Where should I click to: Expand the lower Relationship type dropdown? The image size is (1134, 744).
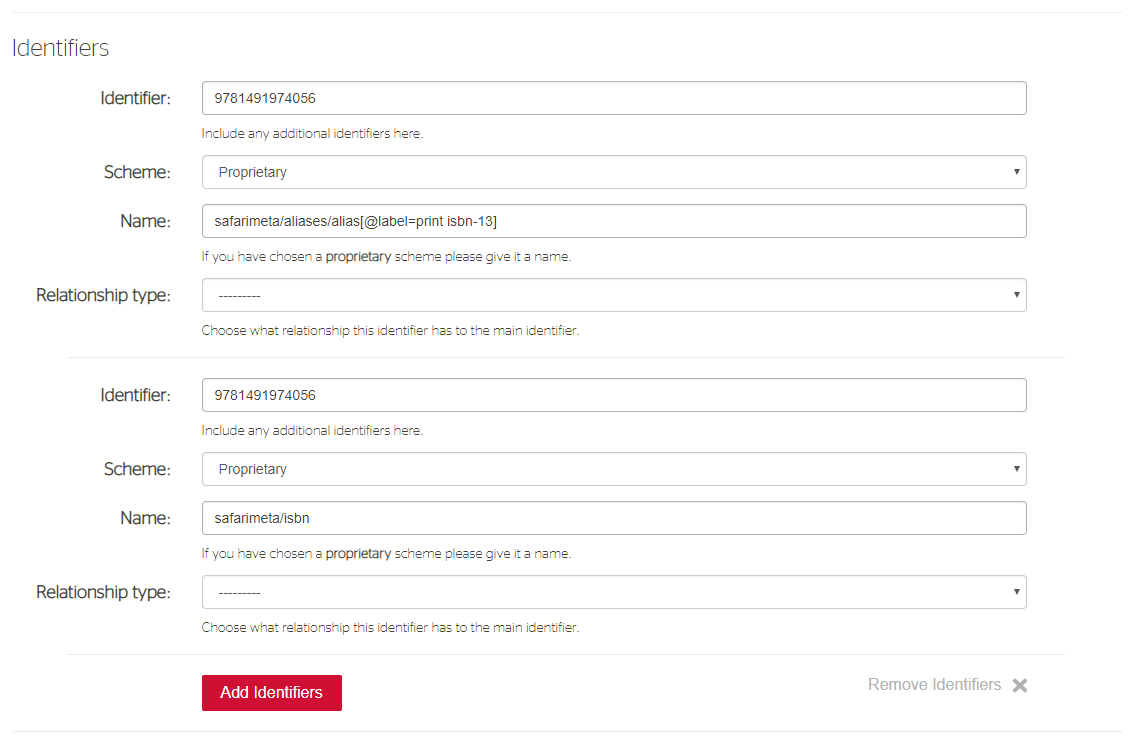(614, 592)
